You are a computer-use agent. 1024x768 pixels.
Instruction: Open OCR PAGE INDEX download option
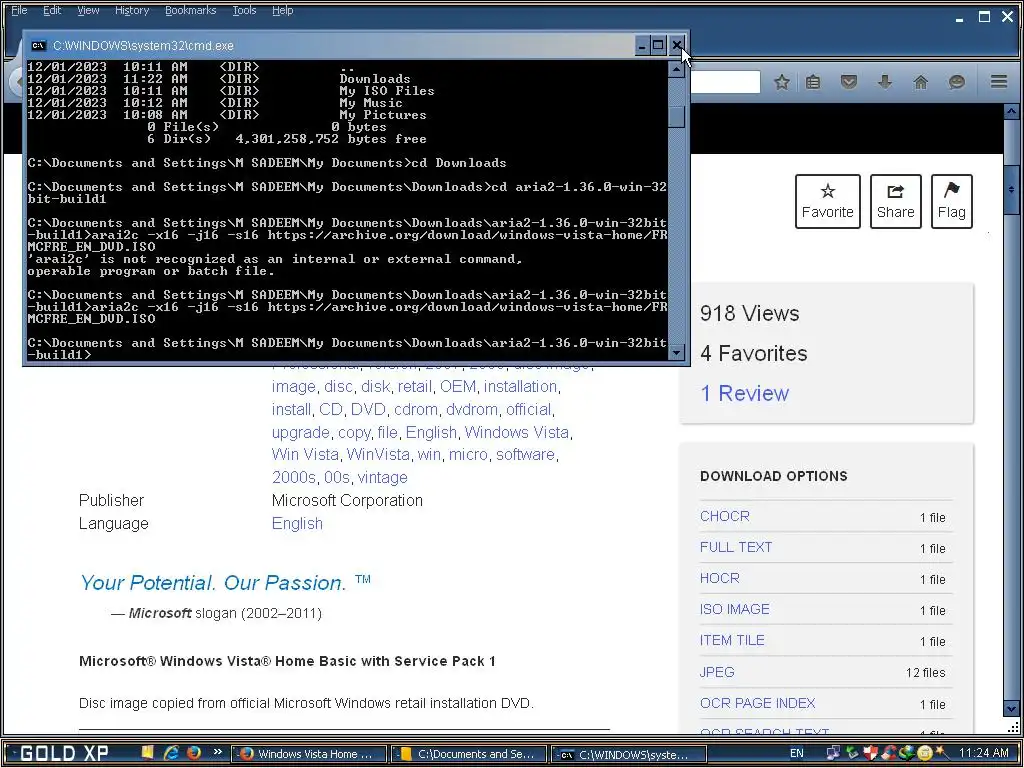pos(758,703)
